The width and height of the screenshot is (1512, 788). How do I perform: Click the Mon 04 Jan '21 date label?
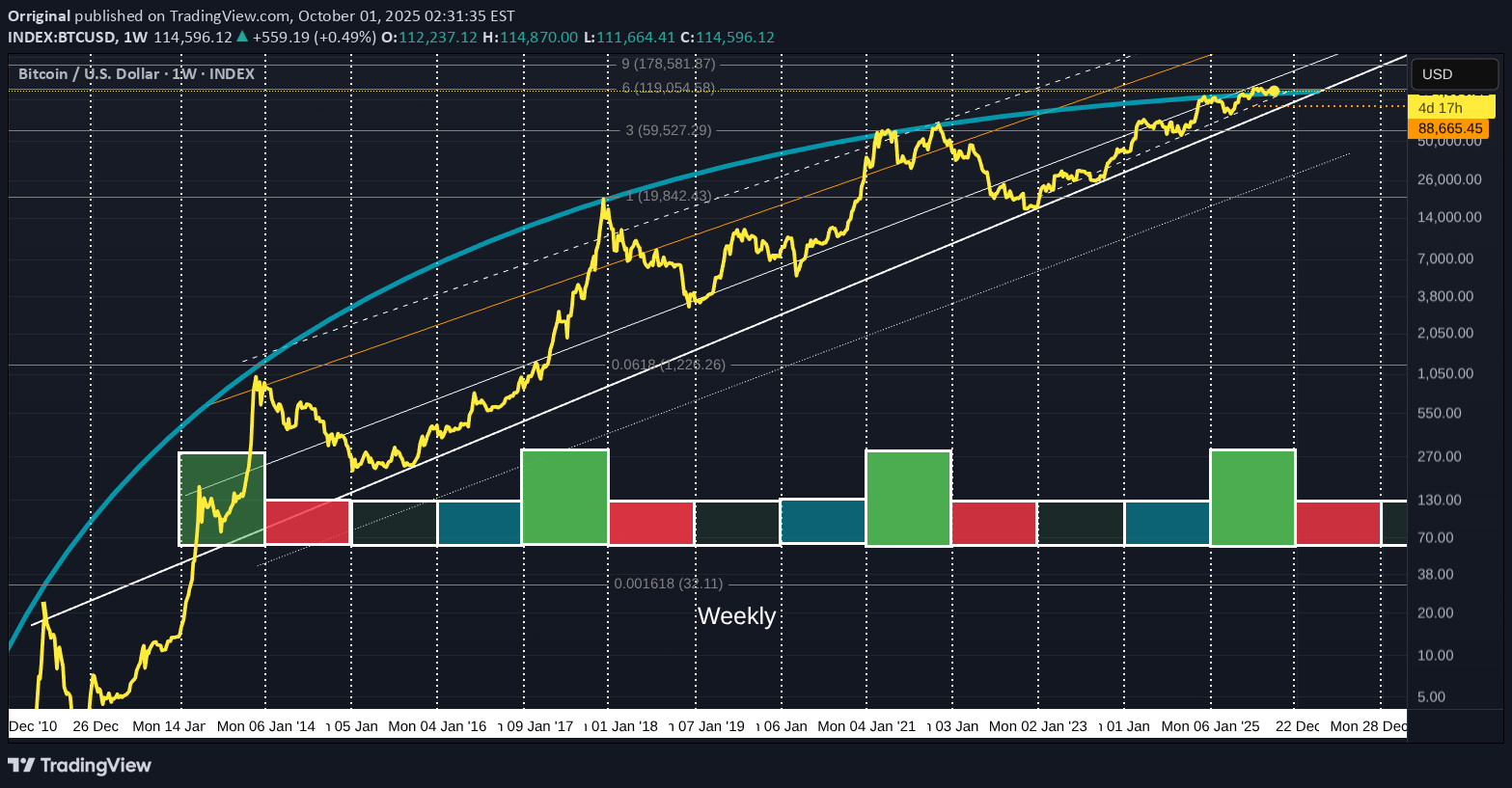pos(866,726)
